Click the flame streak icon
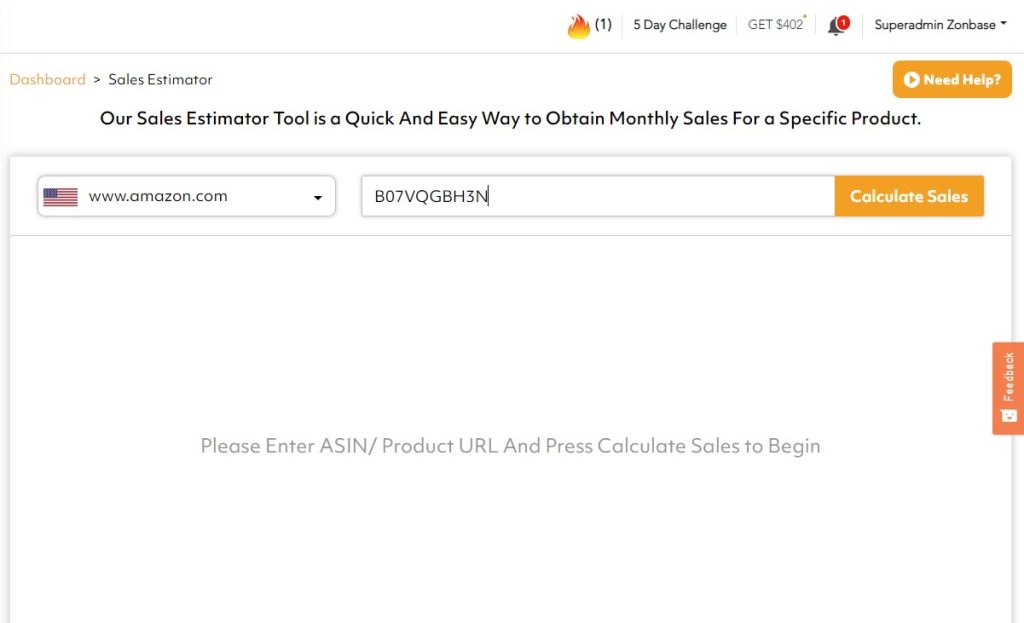 click(x=578, y=26)
